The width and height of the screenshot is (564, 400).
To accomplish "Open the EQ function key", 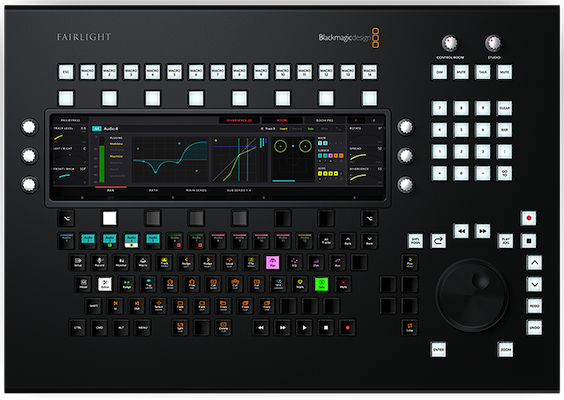I will pos(294,263).
